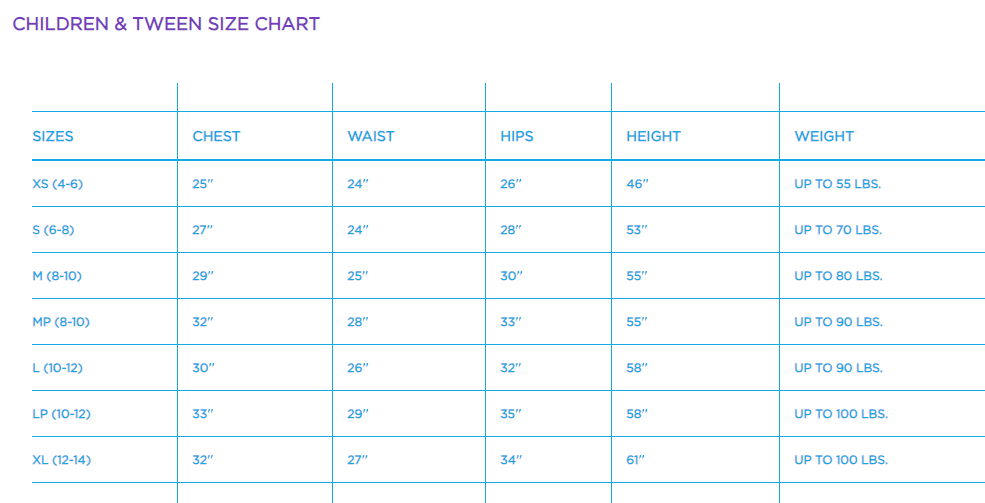Select the LP (10-12) size label
This screenshot has width=985, height=503.
(61, 414)
